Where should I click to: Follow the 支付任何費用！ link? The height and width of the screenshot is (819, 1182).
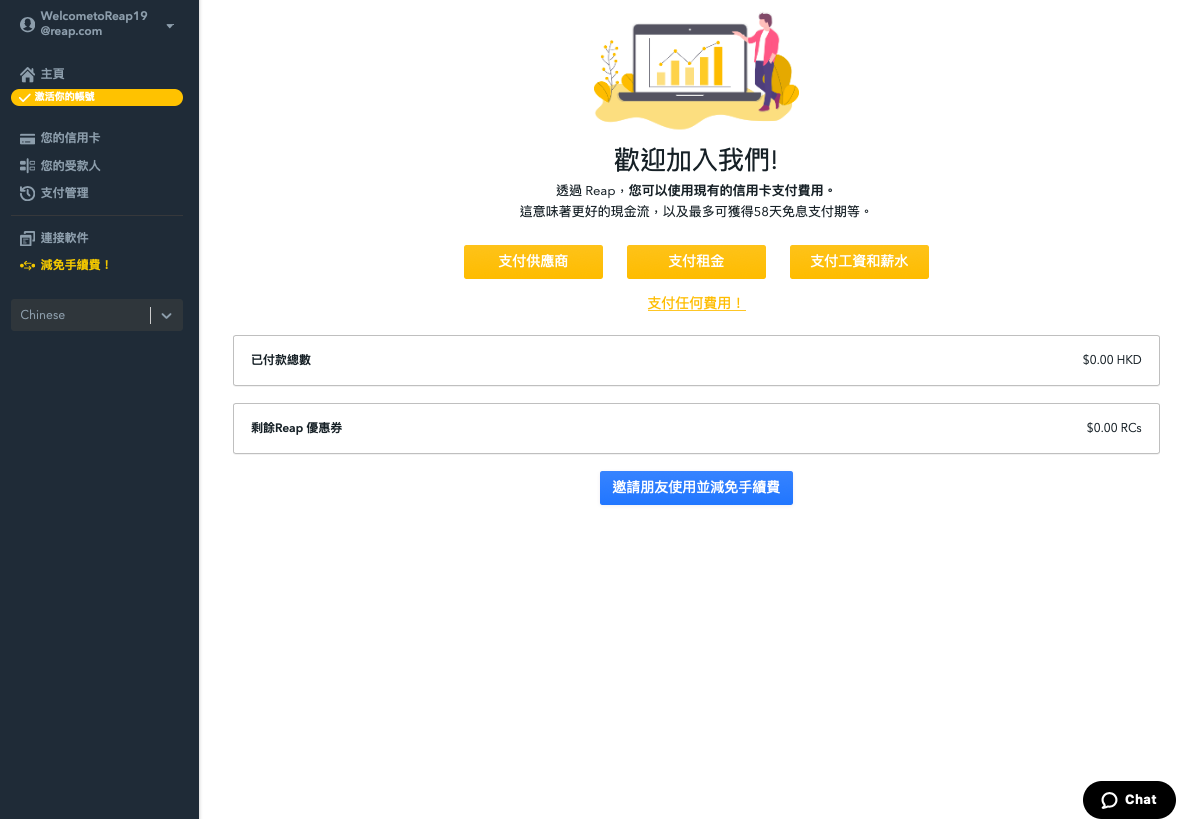[696, 303]
